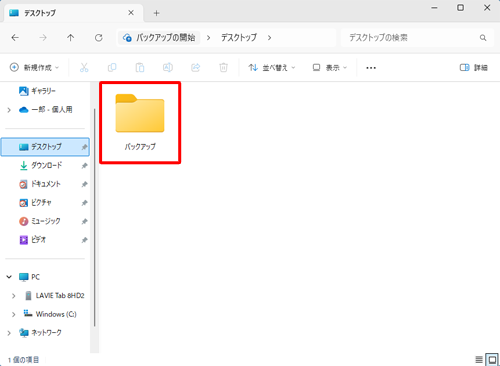Viewport: 500px width, 366px height.
Task: Open the three-dots See more menu
Action: (x=371, y=68)
